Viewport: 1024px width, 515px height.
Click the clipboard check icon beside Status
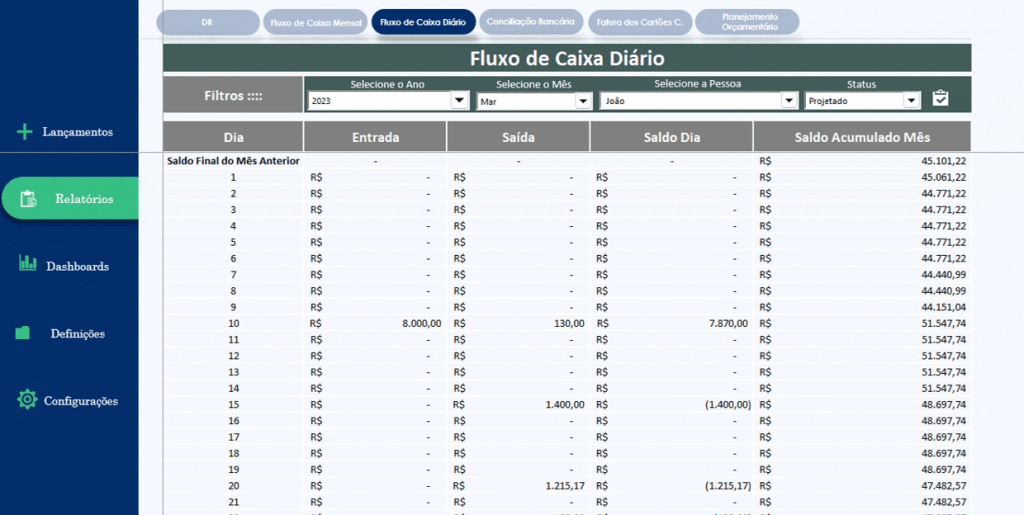click(940, 98)
